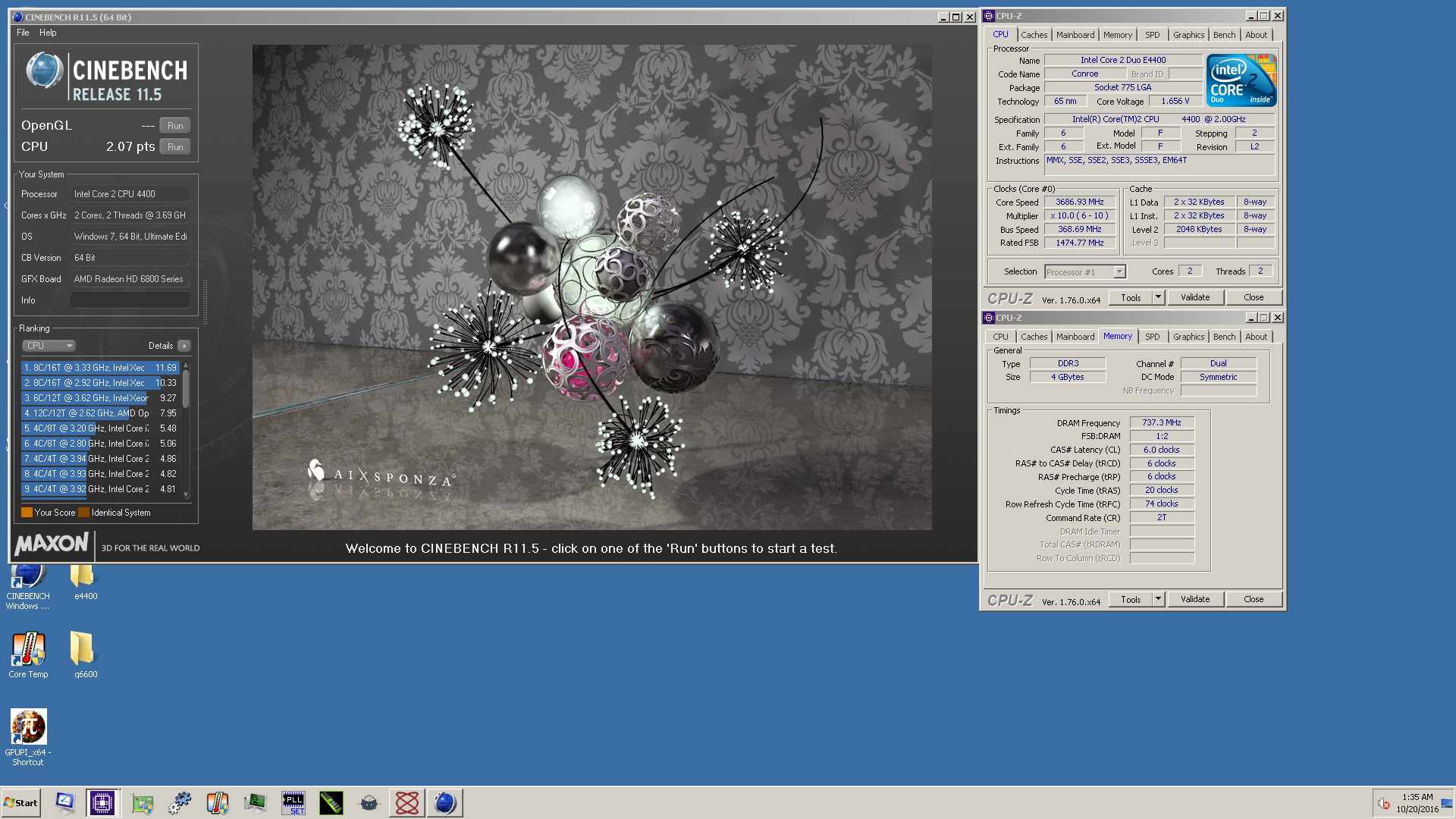Select ranking entry 4 12C/12T AMD
Screen dimensions: 1456x819
100,413
